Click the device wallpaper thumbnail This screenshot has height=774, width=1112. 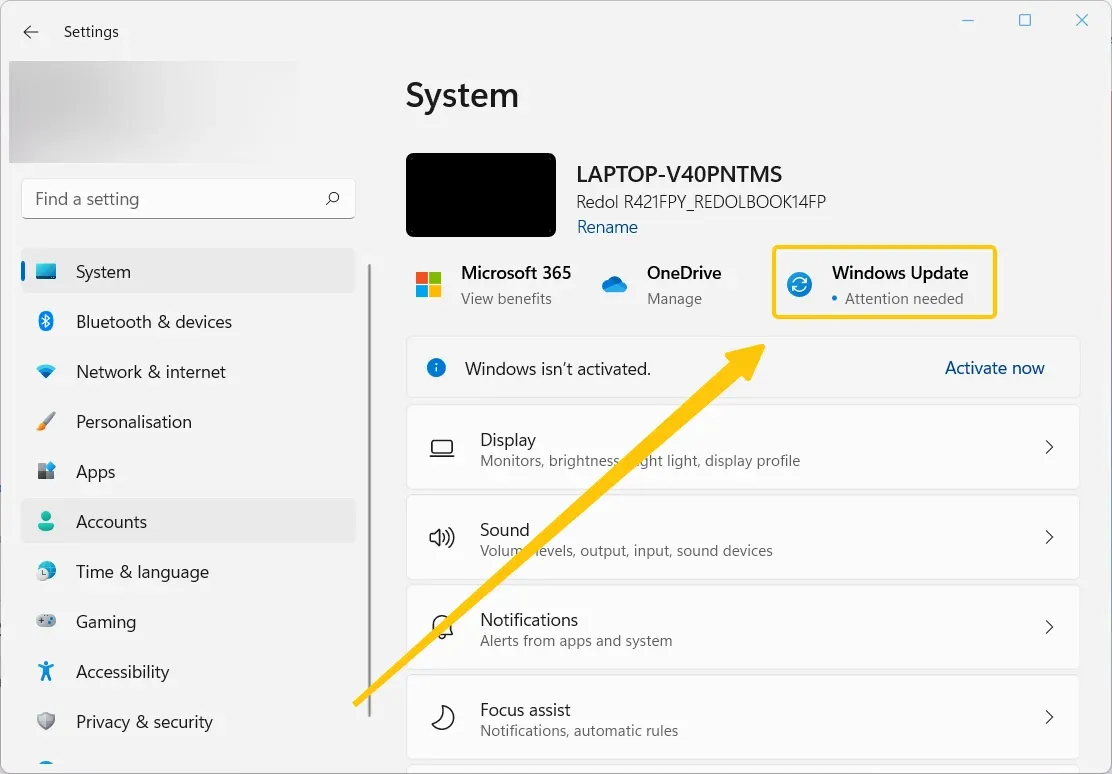click(481, 195)
